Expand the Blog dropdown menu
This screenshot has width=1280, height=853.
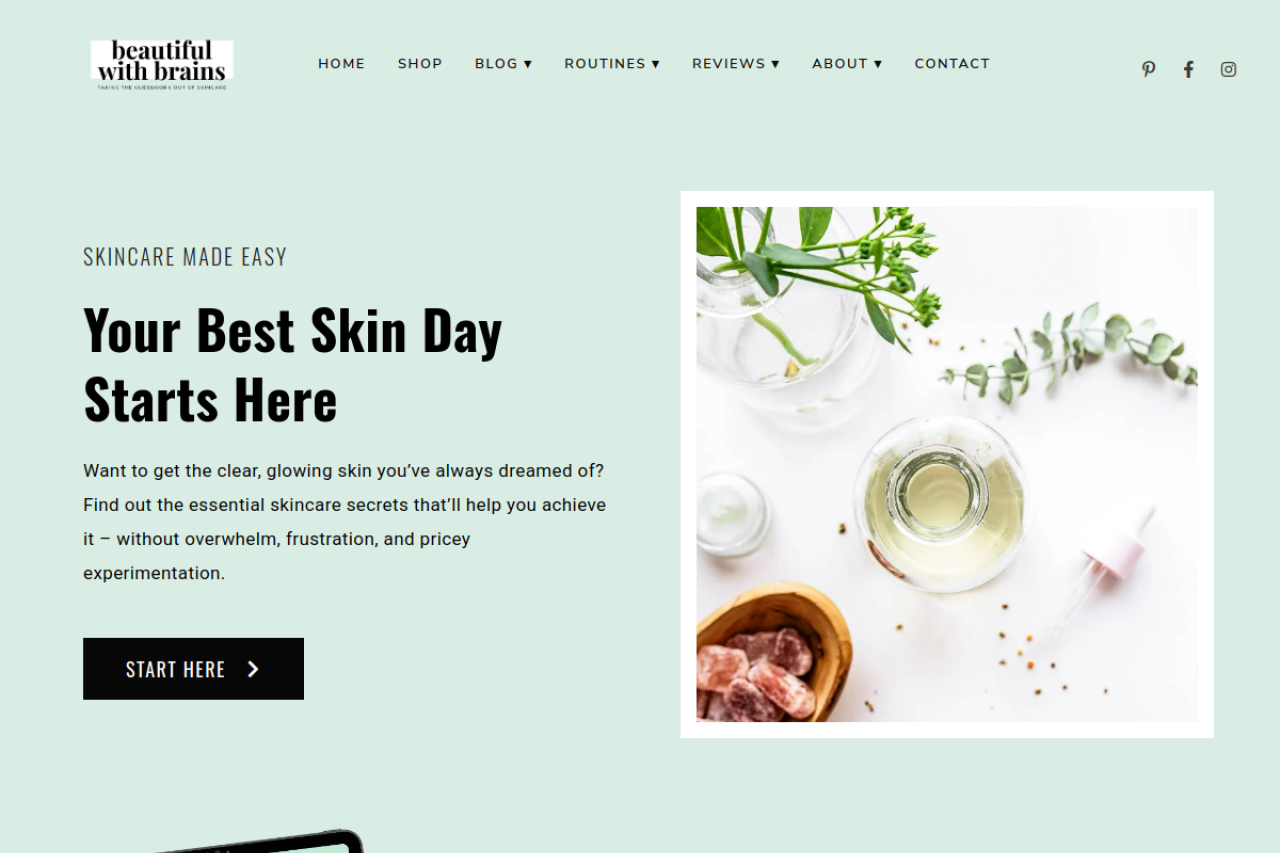(x=503, y=63)
